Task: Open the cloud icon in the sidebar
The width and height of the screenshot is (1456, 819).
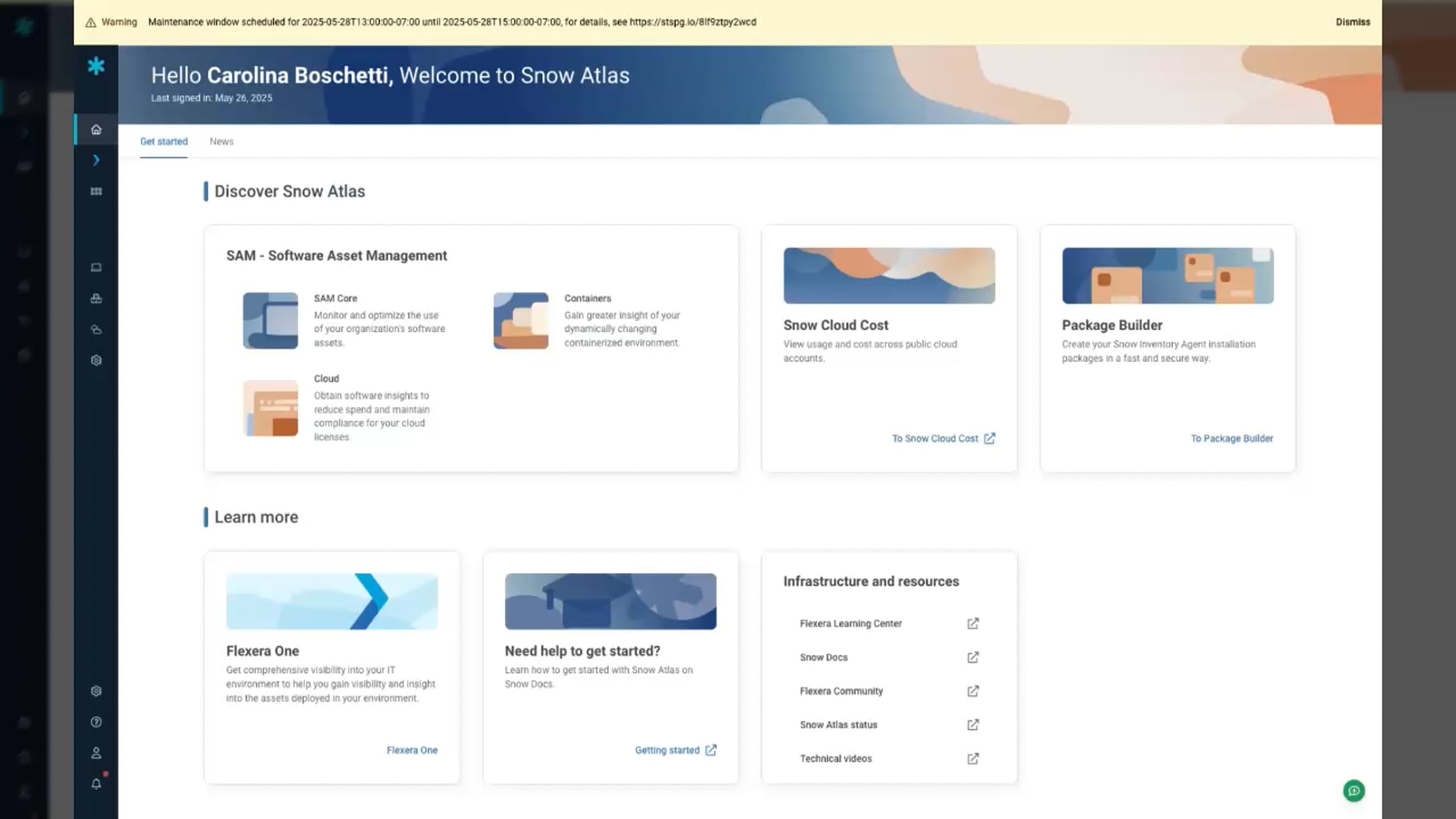Action: click(x=96, y=329)
